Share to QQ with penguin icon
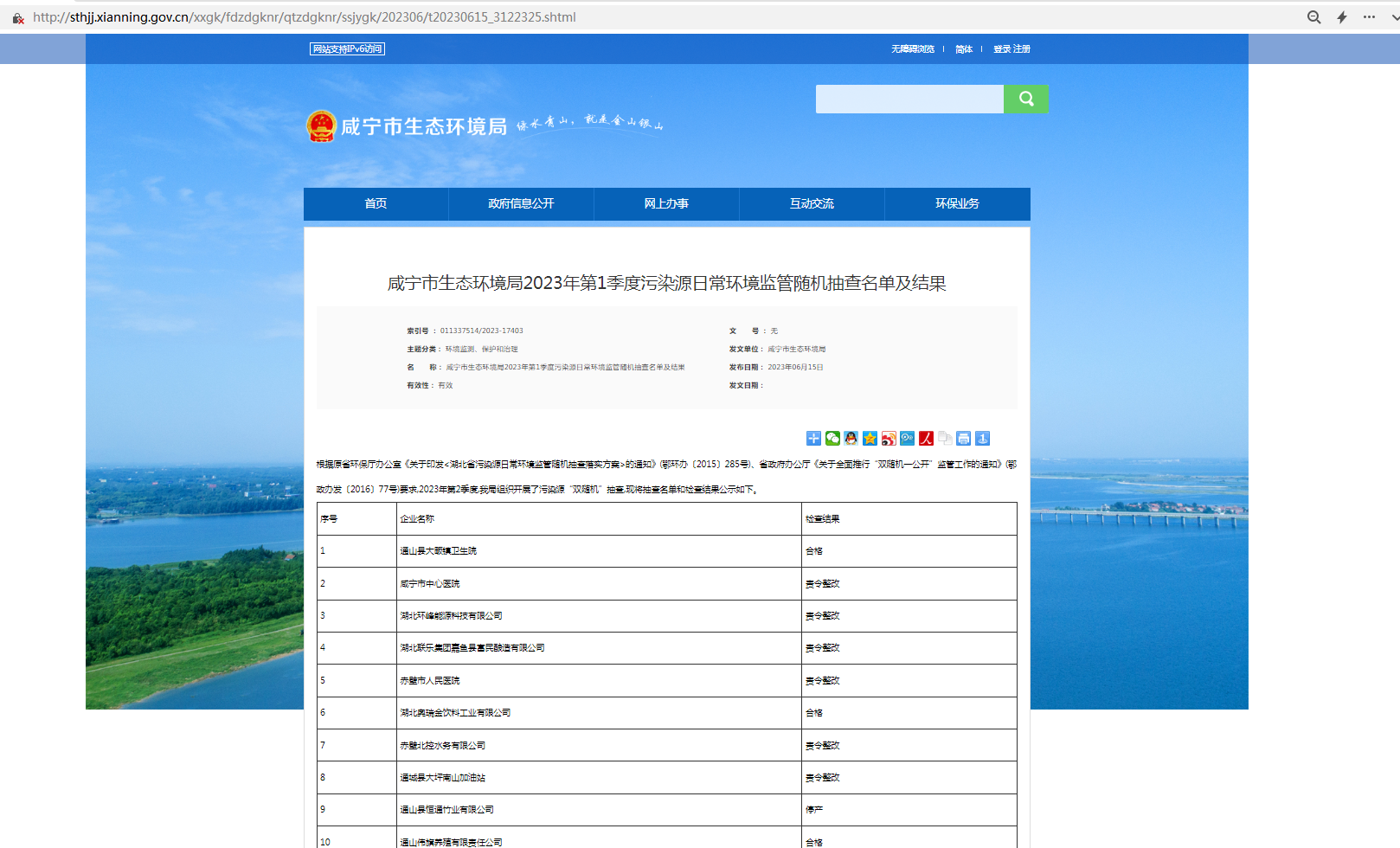Image resolution: width=1400 pixels, height=848 pixels. (851, 439)
